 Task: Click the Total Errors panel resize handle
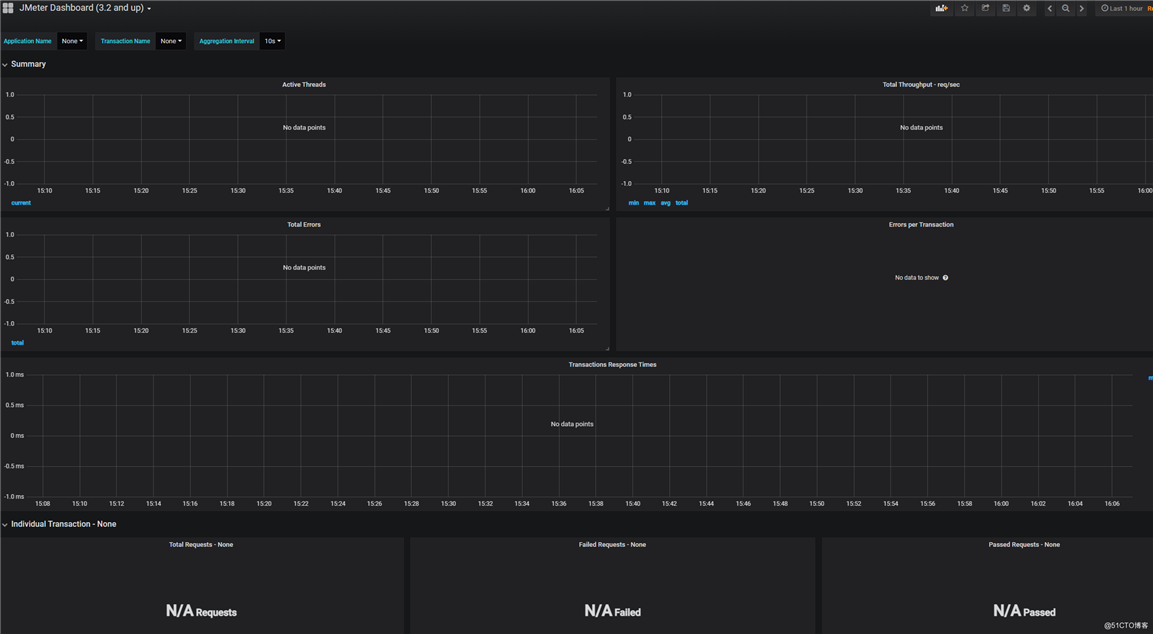pyautogui.click(x=607, y=349)
